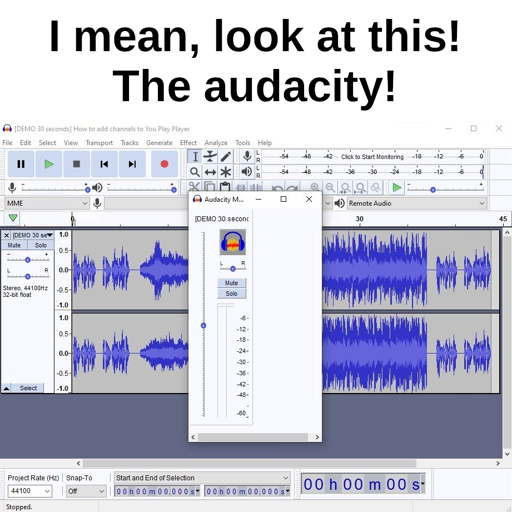Open the MME audio host dropdown
The height and width of the screenshot is (512, 512).
point(47,203)
